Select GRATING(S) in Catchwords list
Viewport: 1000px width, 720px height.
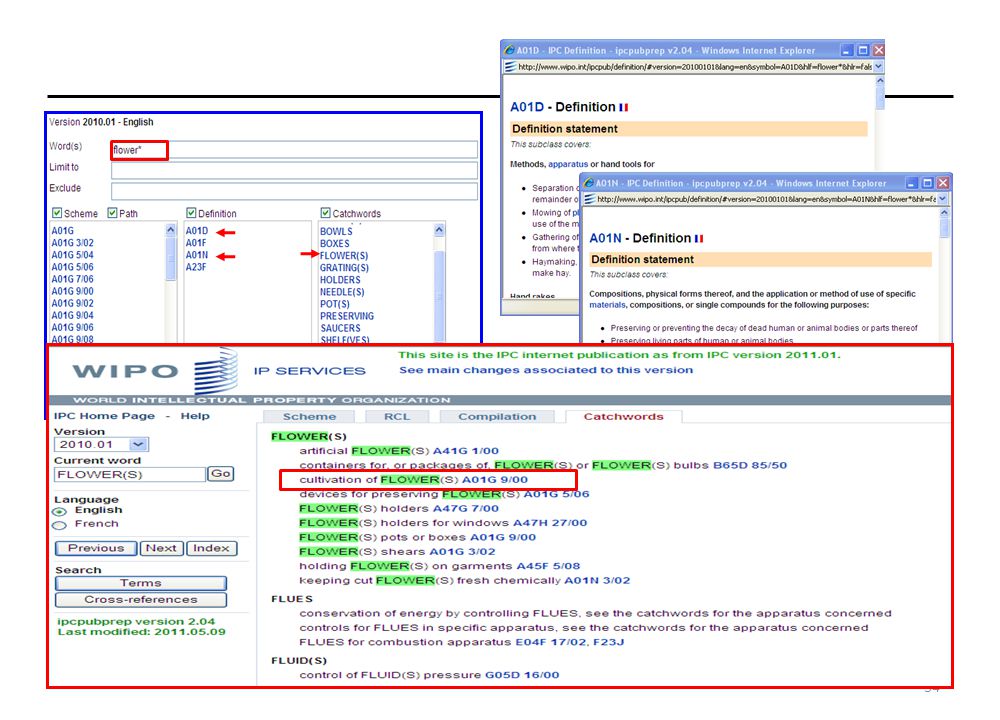[x=344, y=268]
